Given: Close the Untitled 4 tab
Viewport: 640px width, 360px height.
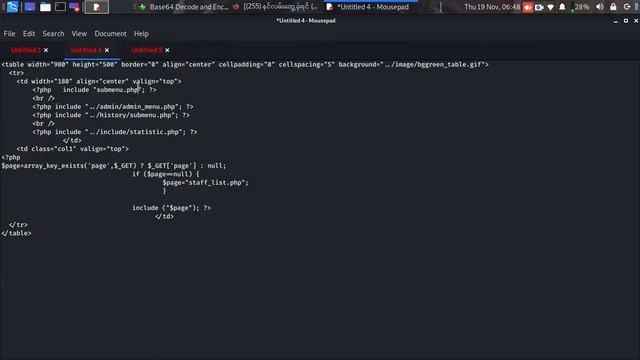Looking at the screenshot, I should pos(107,50).
